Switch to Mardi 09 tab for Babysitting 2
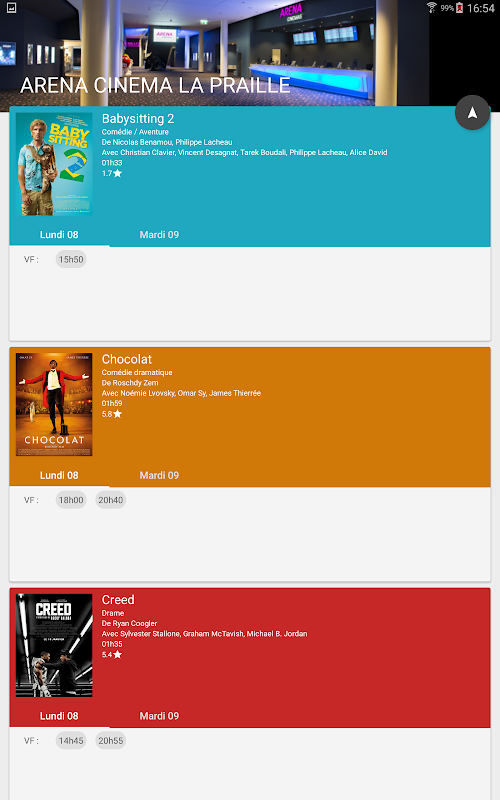500x800 pixels. [159, 235]
